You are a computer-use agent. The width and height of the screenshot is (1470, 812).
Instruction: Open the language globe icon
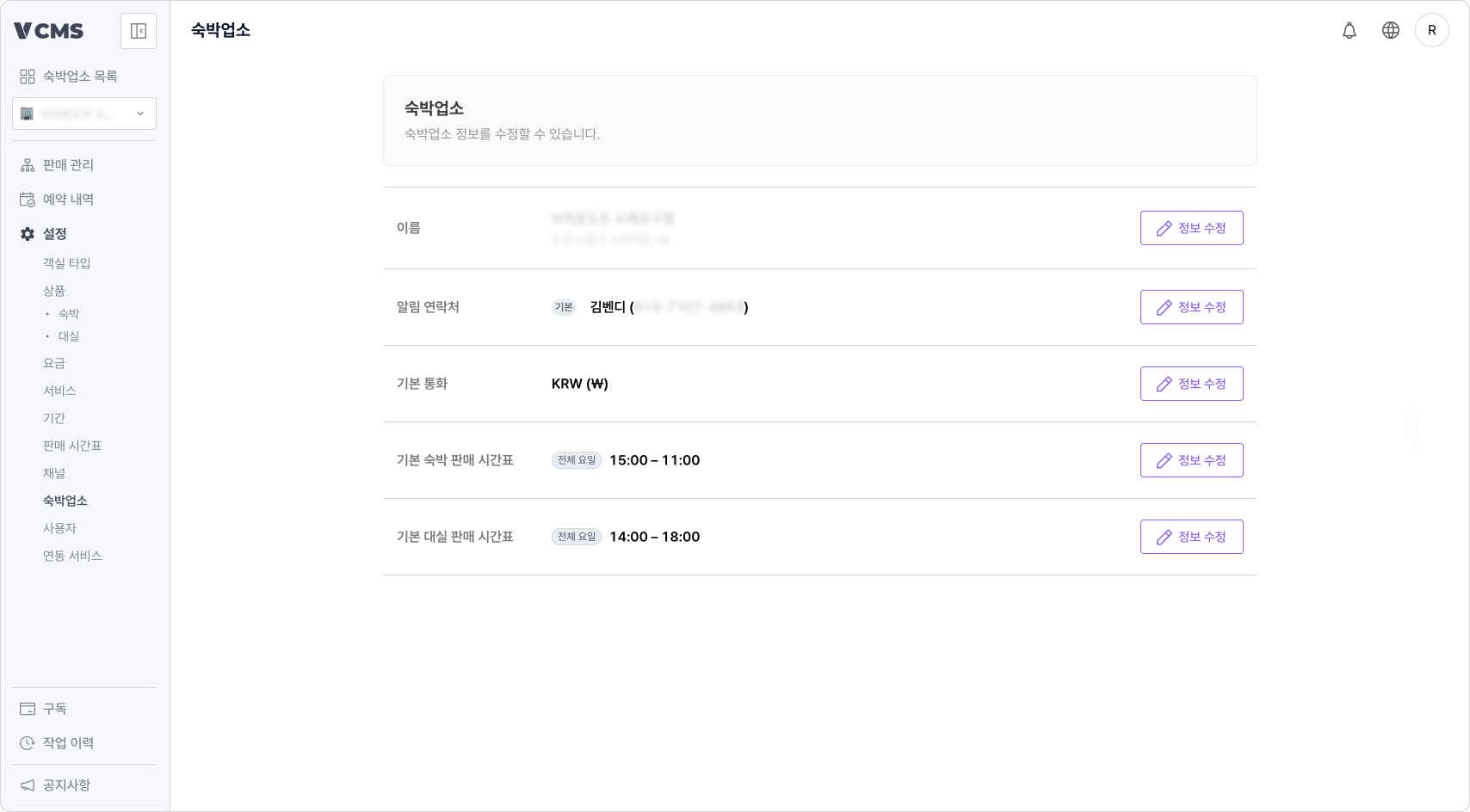point(1391,30)
